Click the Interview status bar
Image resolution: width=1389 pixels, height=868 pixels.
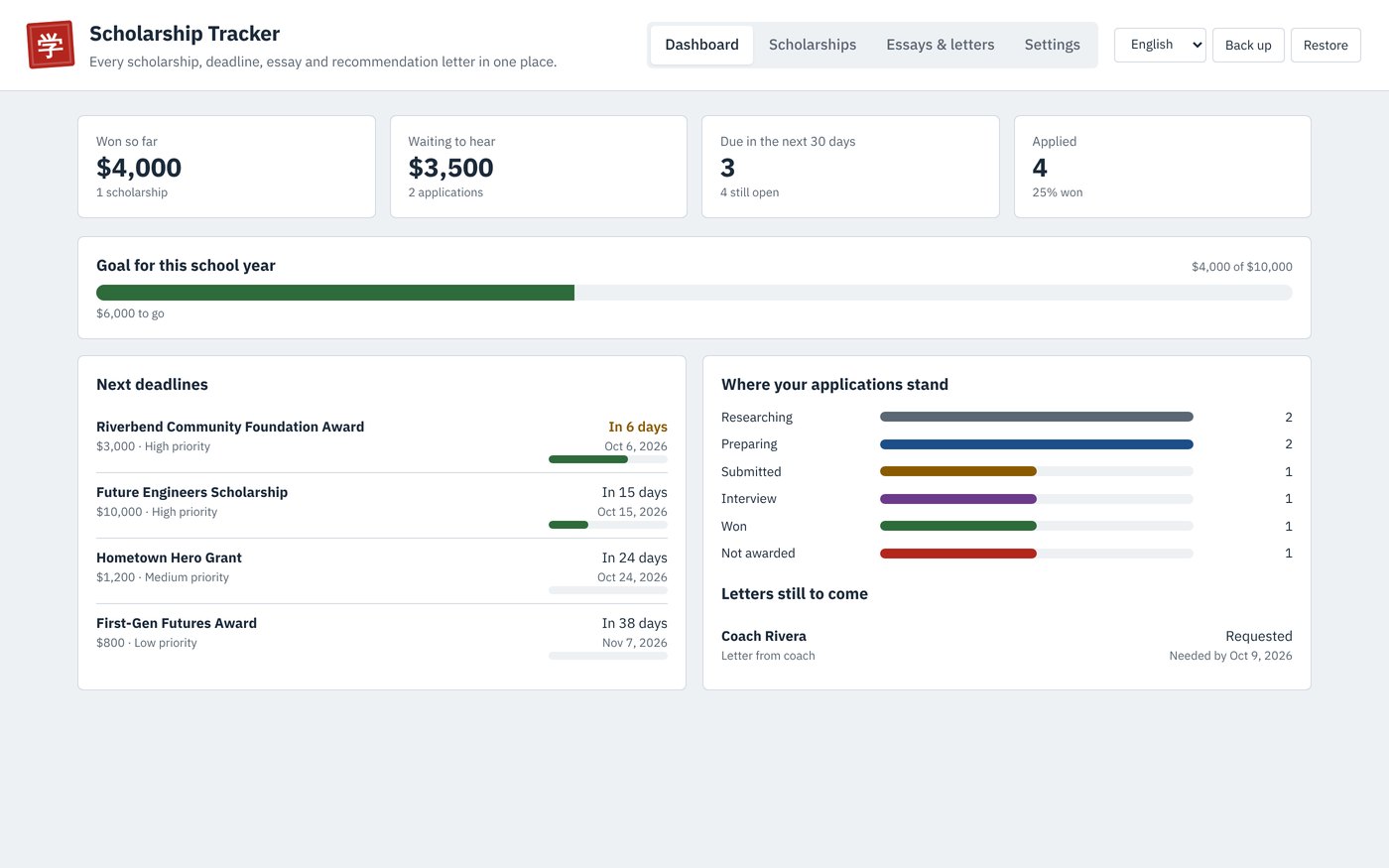coord(1037,499)
